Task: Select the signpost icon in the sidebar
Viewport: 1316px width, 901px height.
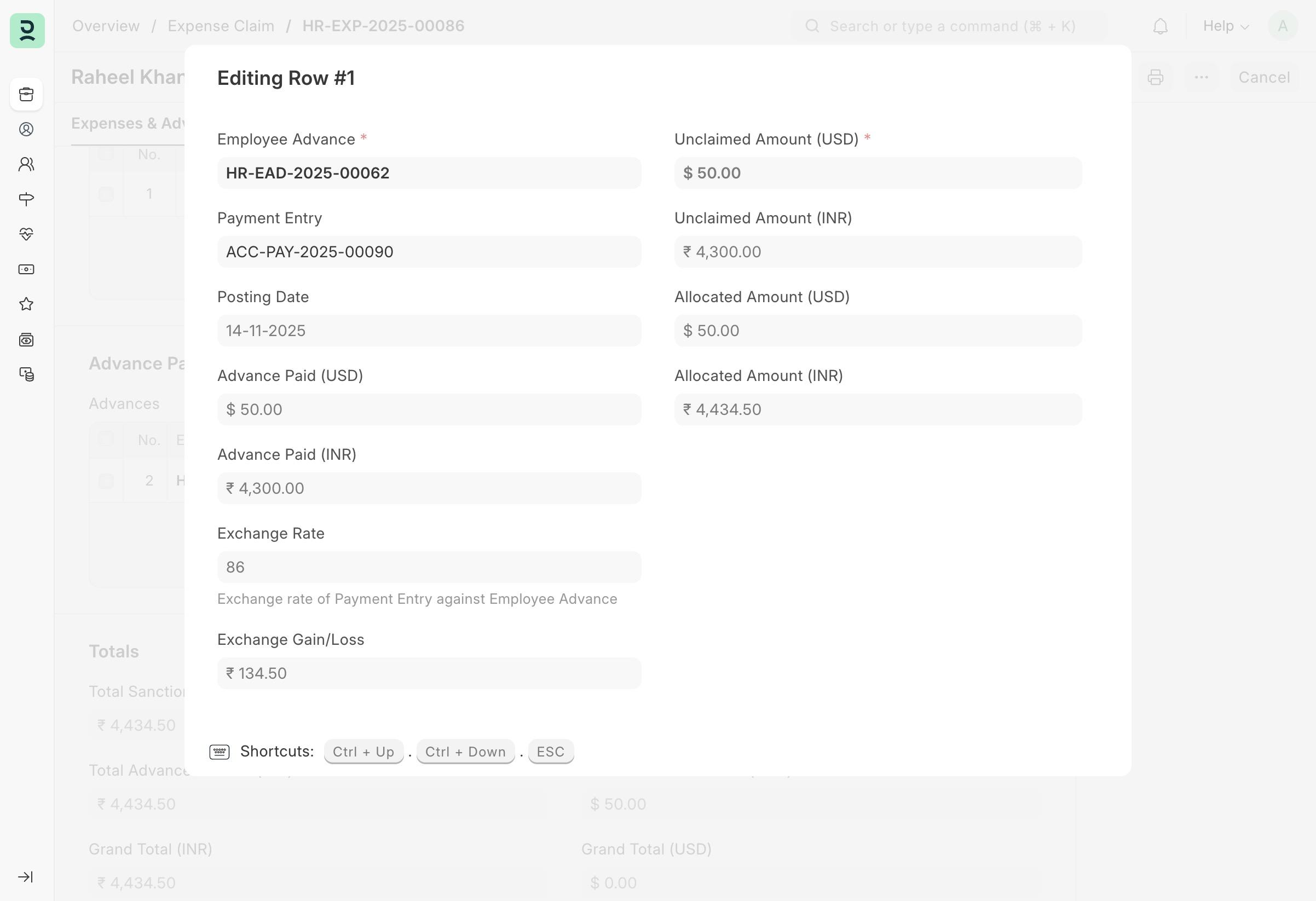Action: [x=27, y=199]
